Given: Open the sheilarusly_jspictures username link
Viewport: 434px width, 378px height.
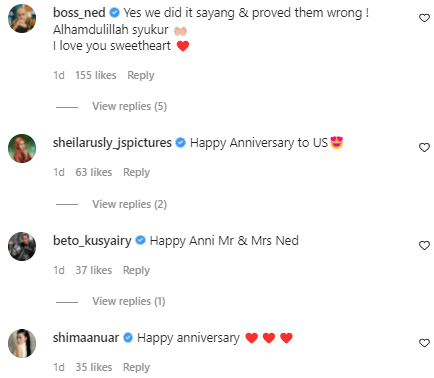Looking at the screenshot, I should tap(112, 143).
